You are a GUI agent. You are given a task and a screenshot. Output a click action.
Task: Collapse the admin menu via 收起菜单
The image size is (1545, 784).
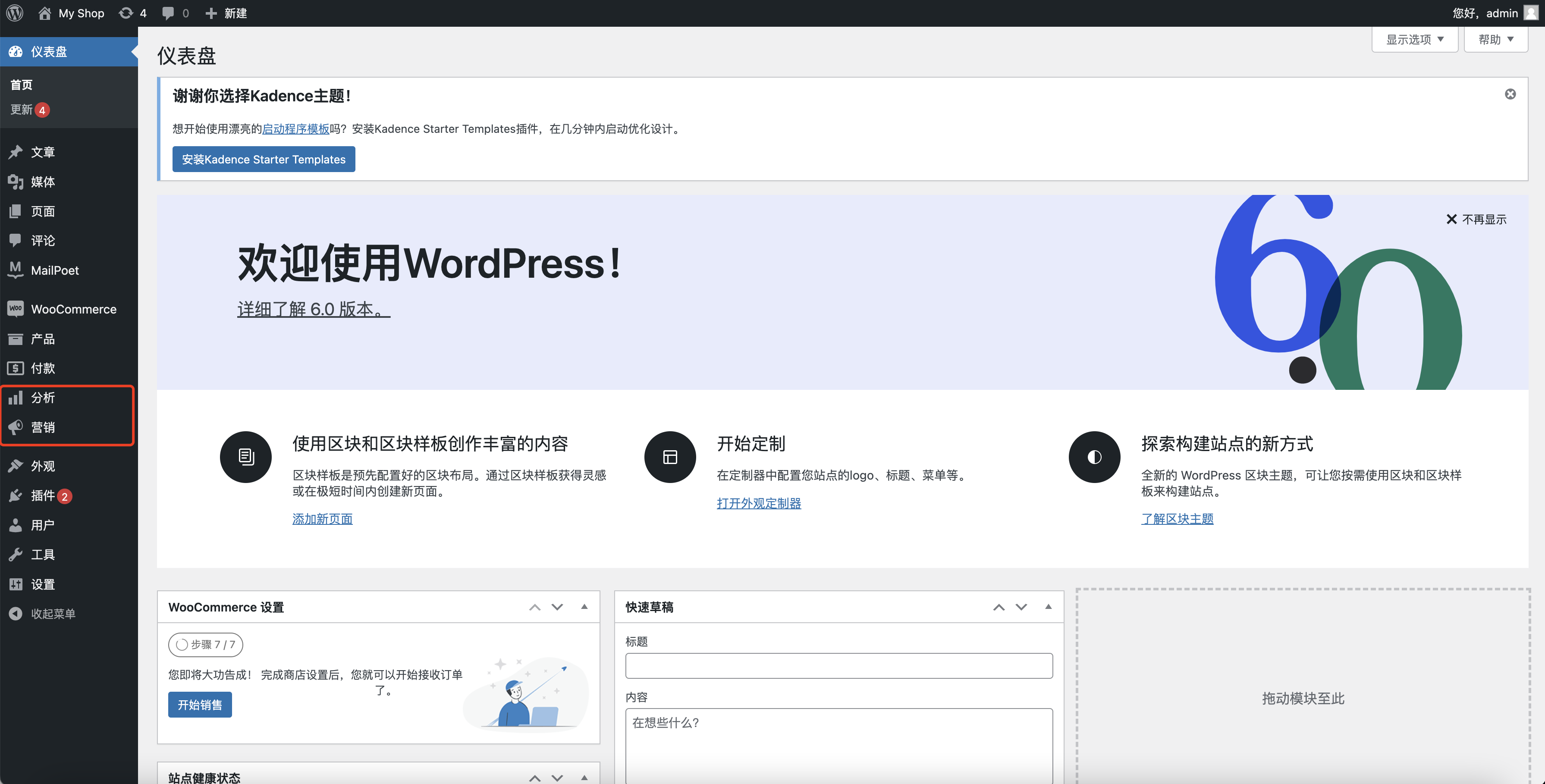(53, 613)
